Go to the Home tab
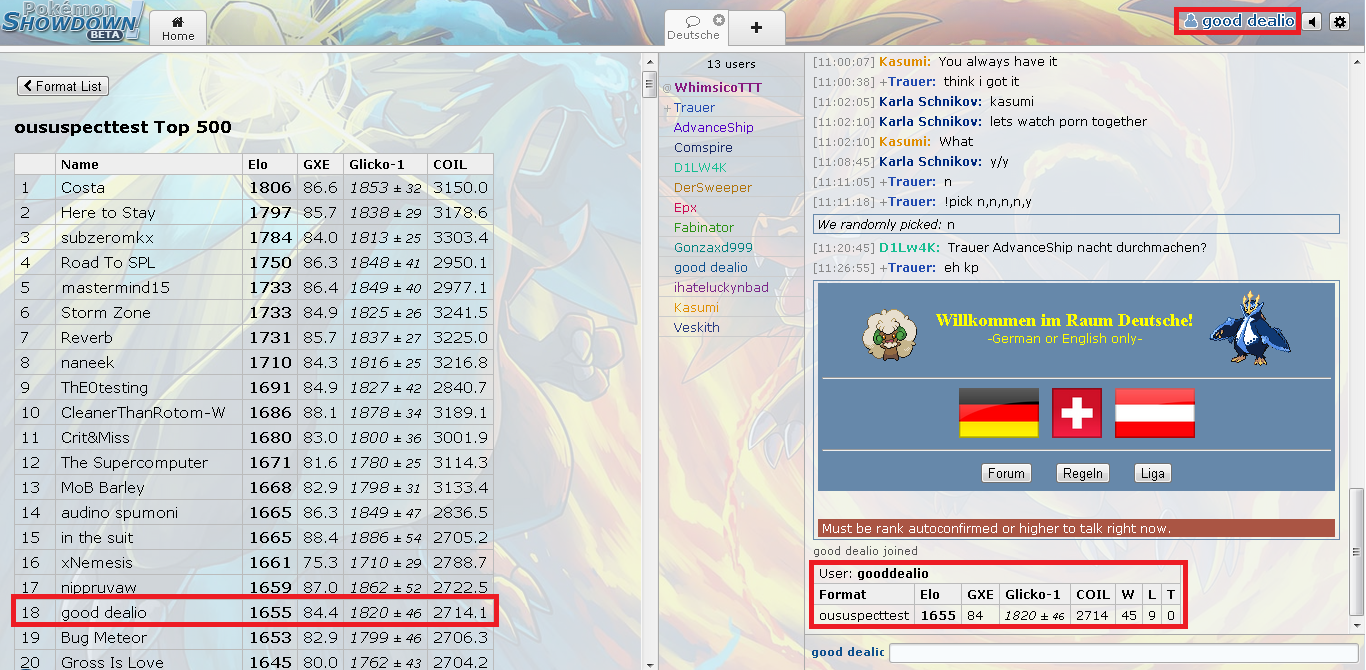 pos(178,28)
